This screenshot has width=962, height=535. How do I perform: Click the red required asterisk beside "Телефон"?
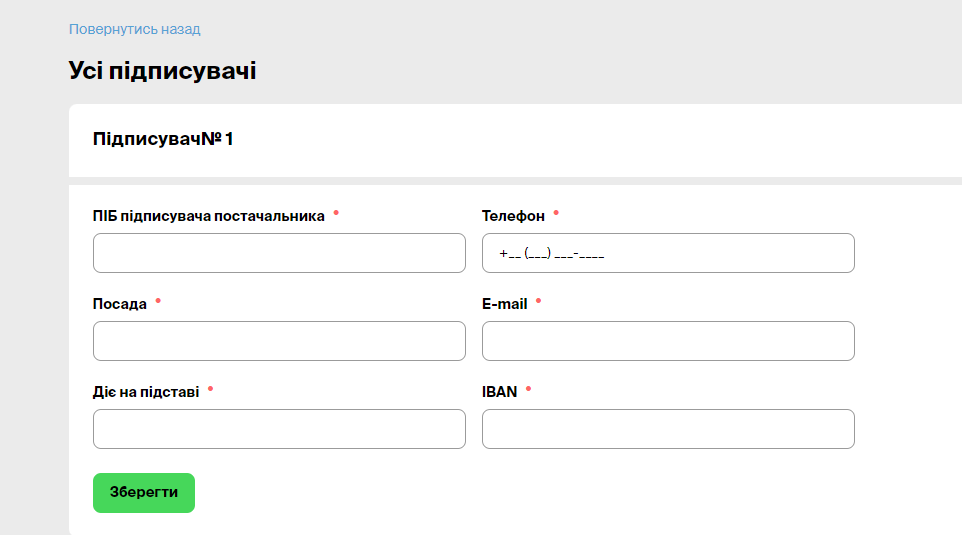click(x=556, y=213)
